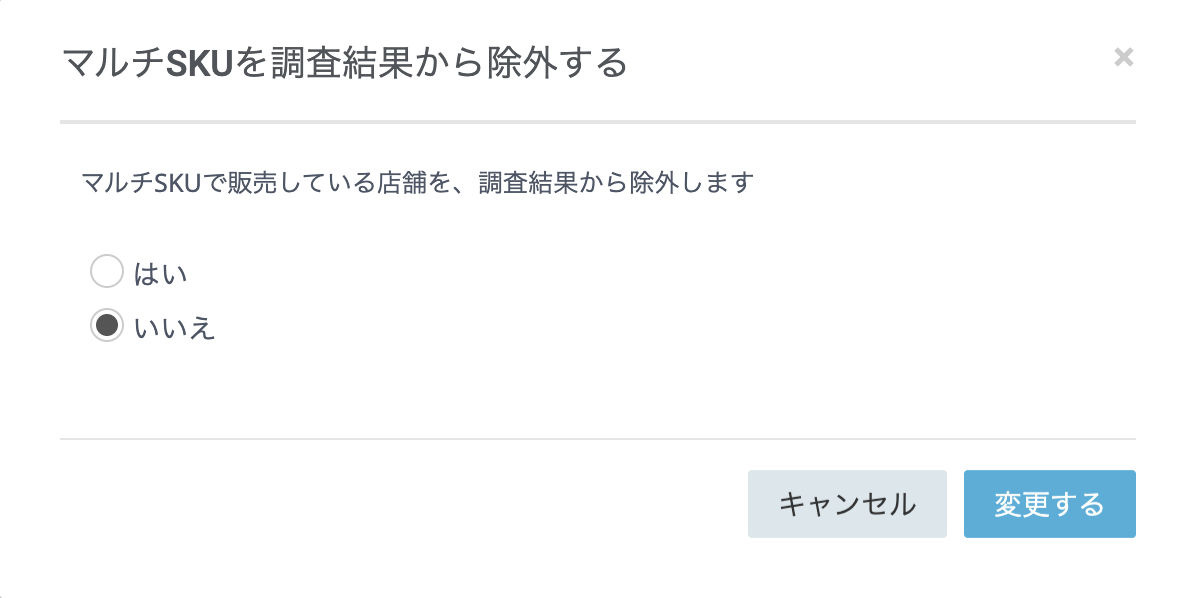This screenshot has width=1194, height=598.
Task: Click the いいえ option label text
Action: 175,327
